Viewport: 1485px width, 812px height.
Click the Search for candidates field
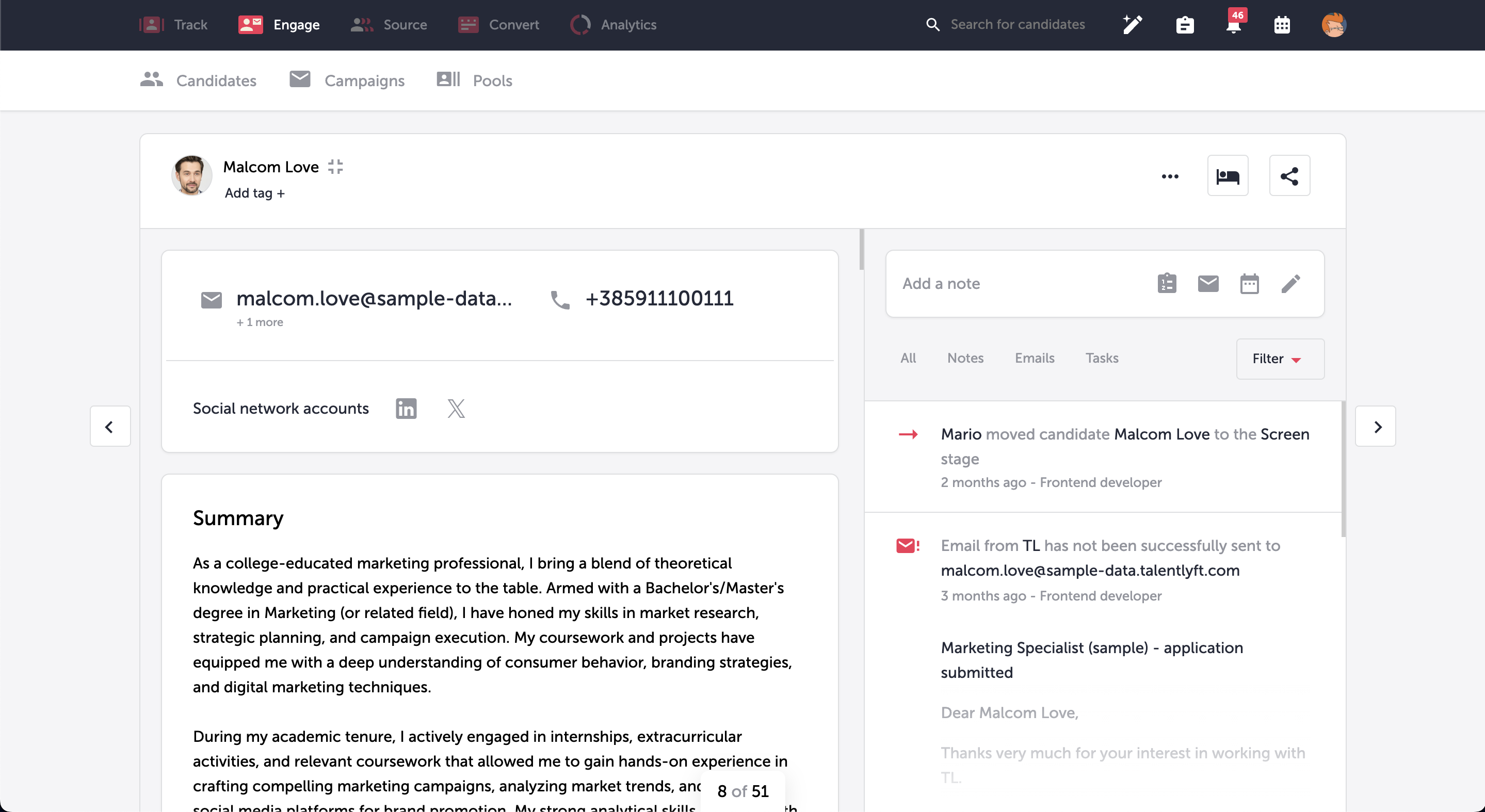[1017, 25]
